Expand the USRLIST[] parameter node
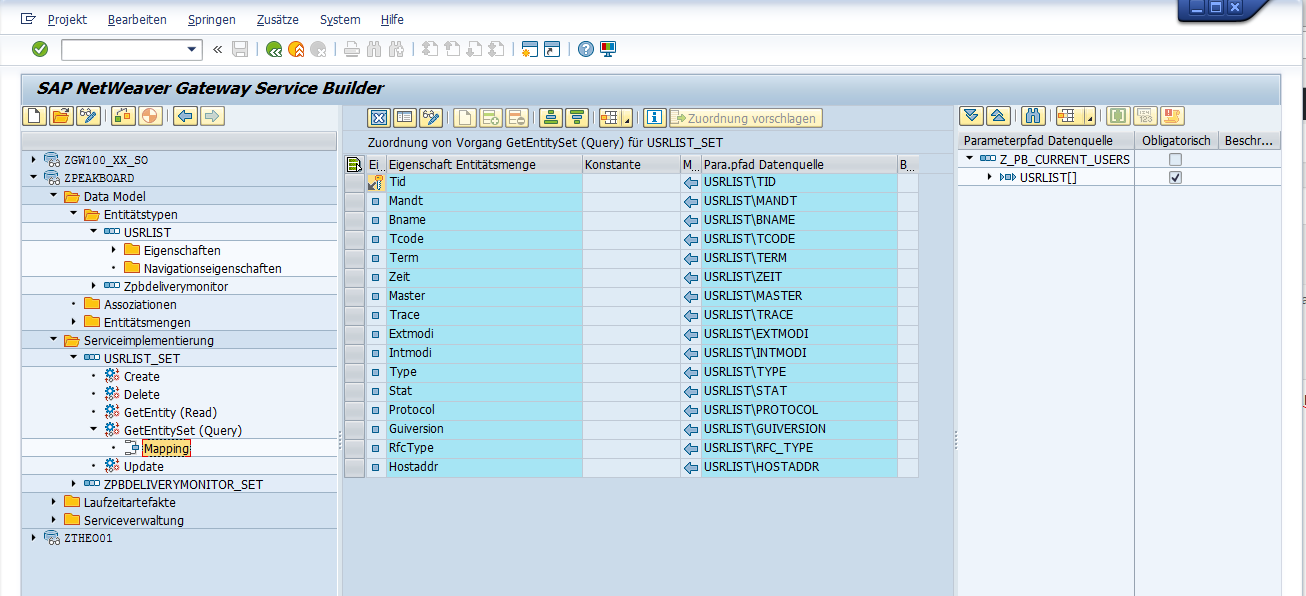Screen dimensions: 1306x596 tap(990, 177)
